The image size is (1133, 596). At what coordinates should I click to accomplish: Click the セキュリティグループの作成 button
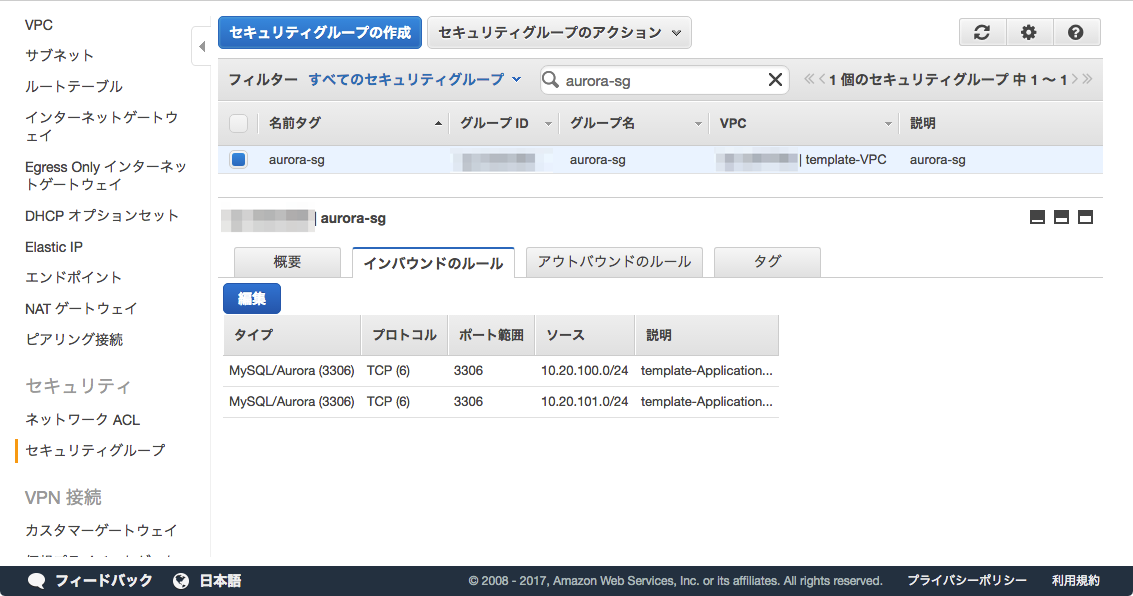pyautogui.click(x=318, y=32)
